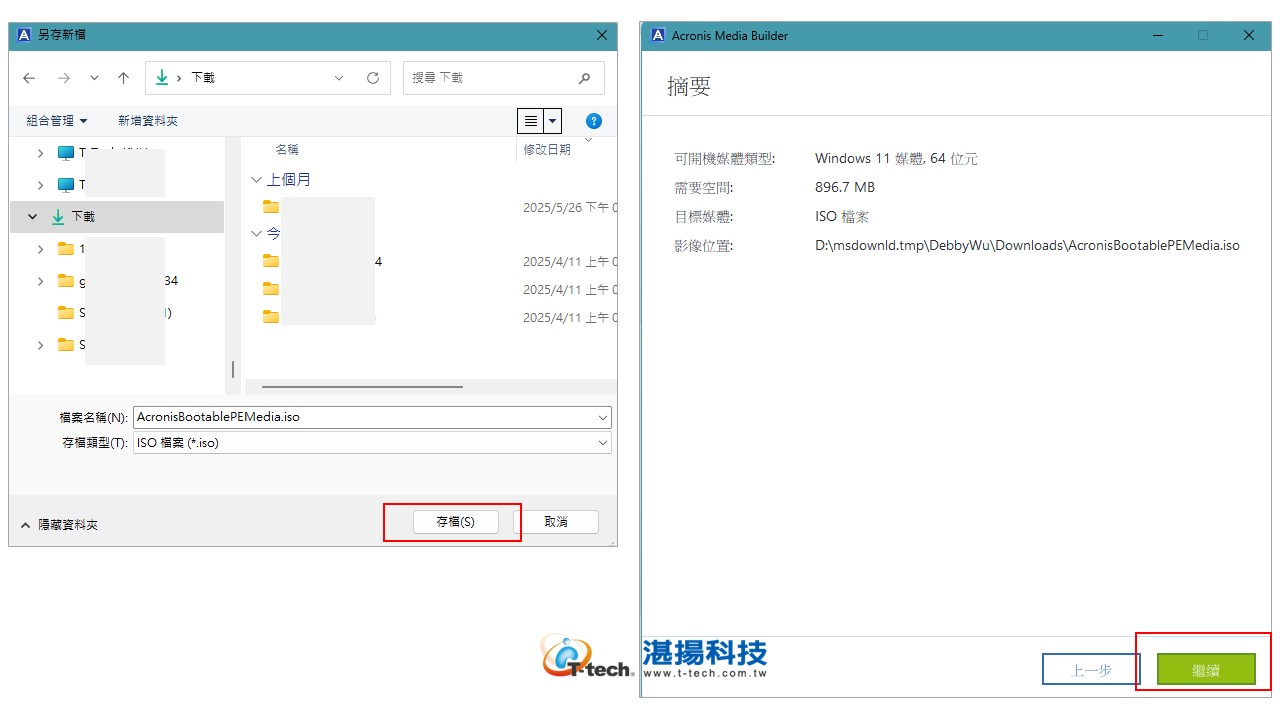Click the magnifier search icon
The width and height of the screenshot is (1280, 720).
click(585, 78)
